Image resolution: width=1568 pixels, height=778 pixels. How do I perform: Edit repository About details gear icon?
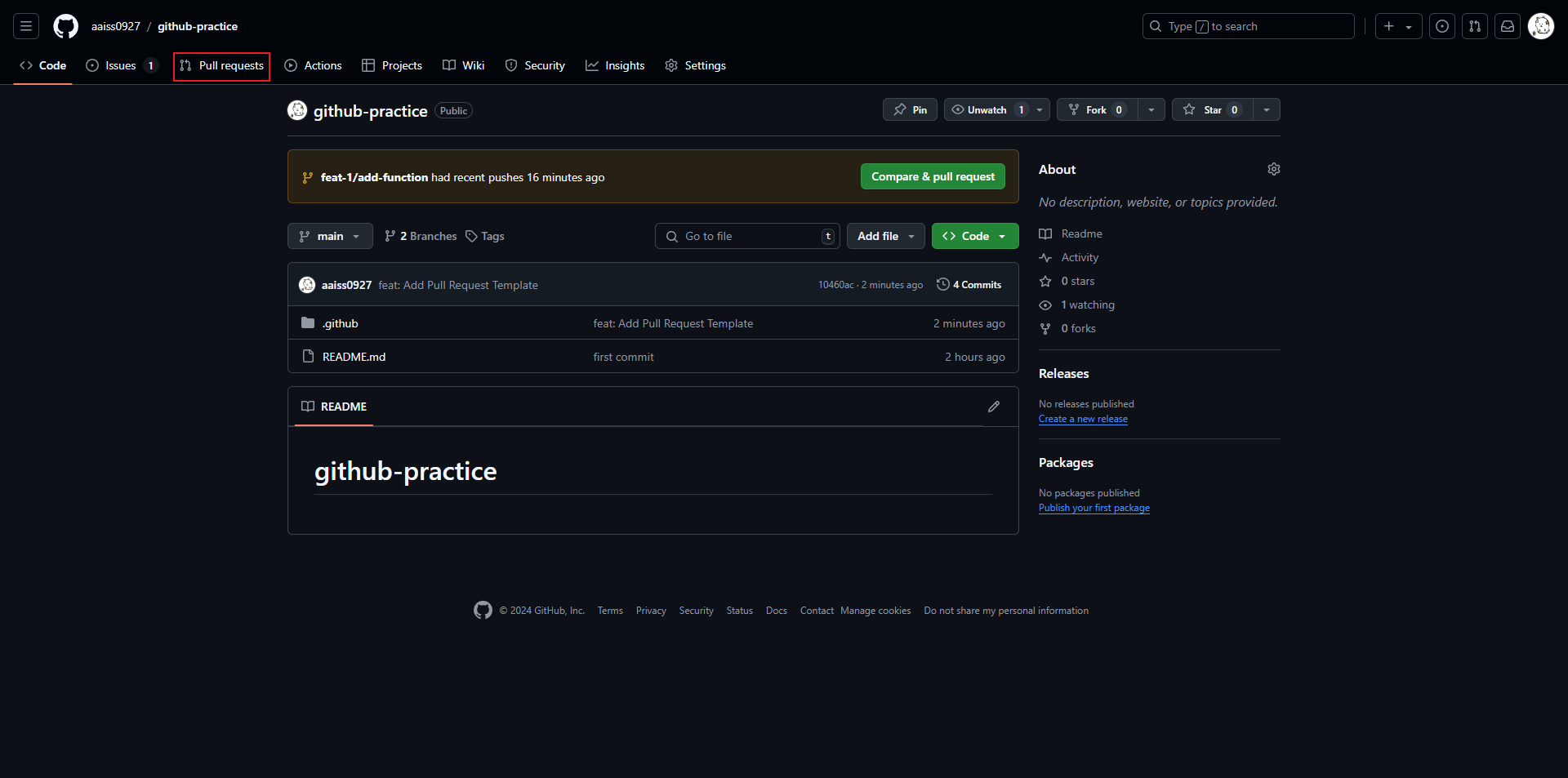[x=1274, y=169]
